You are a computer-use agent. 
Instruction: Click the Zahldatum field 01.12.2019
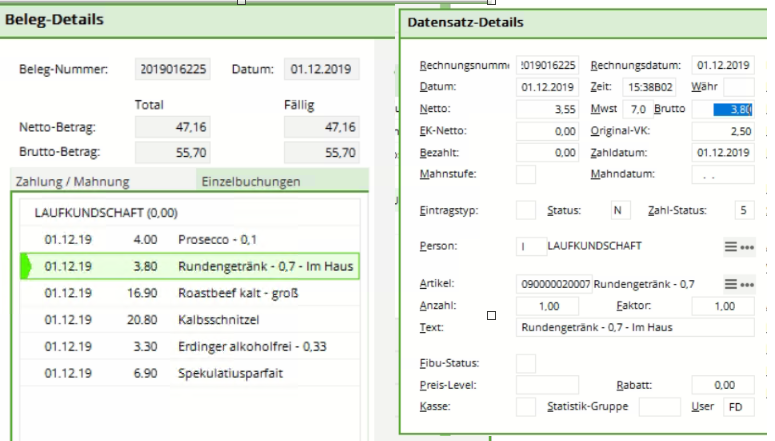tap(723, 153)
